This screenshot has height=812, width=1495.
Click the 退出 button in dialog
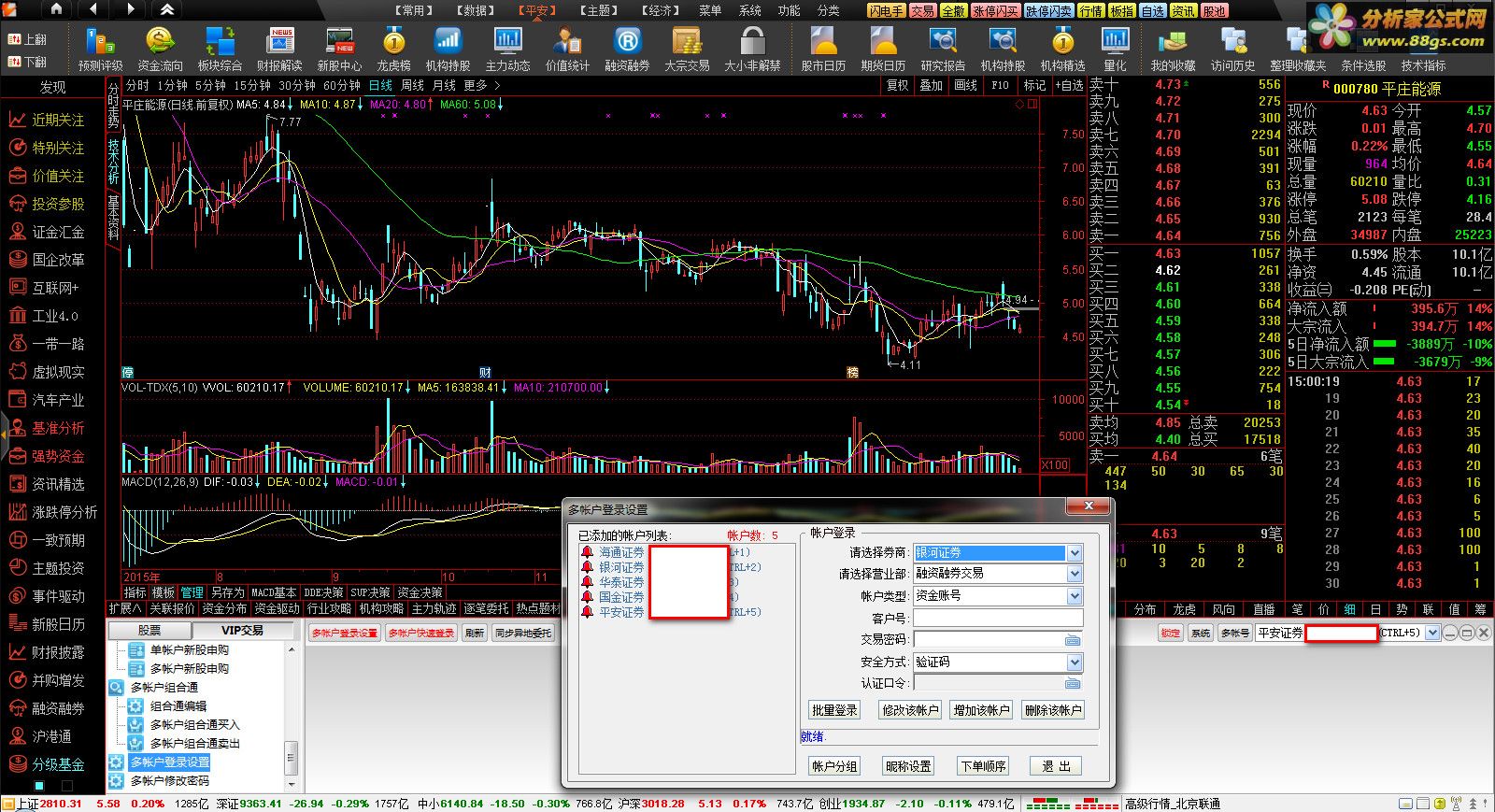[1056, 766]
